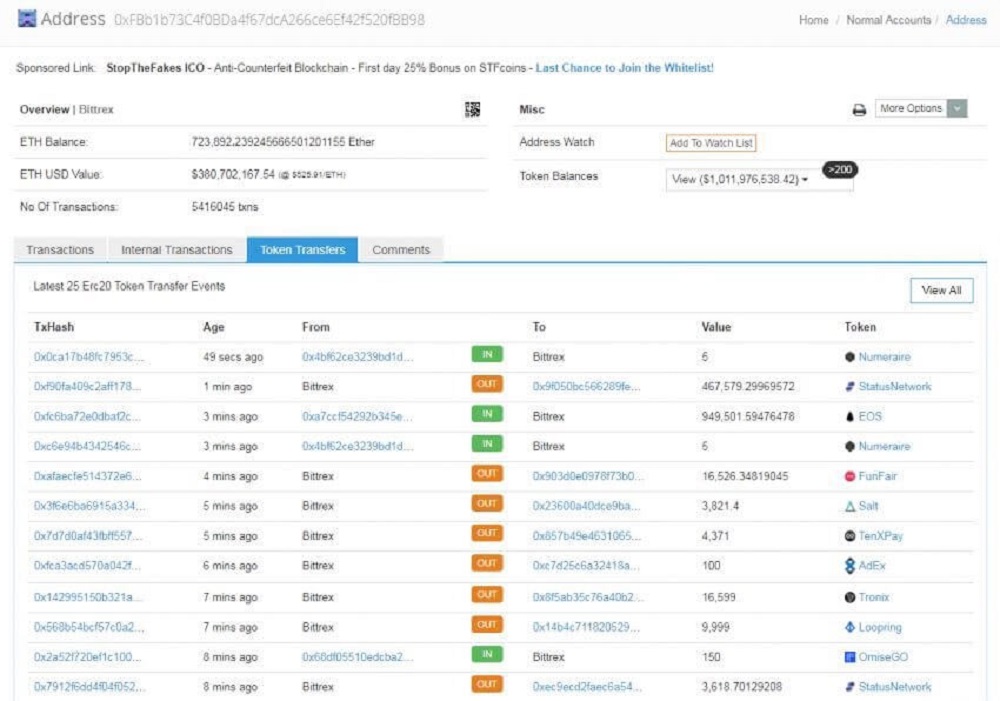Open the recipient address in the AdEx row
The height and width of the screenshot is (701, 1000).
click(x=586, y=566)
